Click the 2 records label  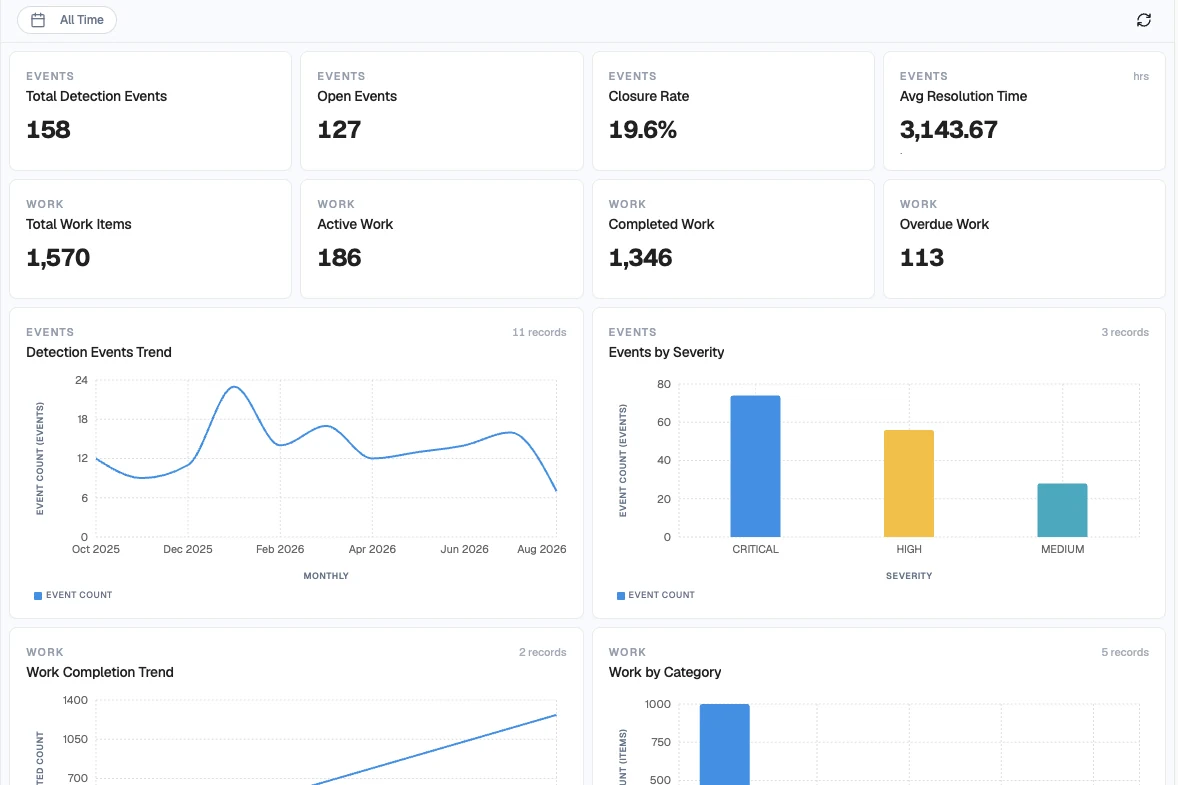pos(542,652)
